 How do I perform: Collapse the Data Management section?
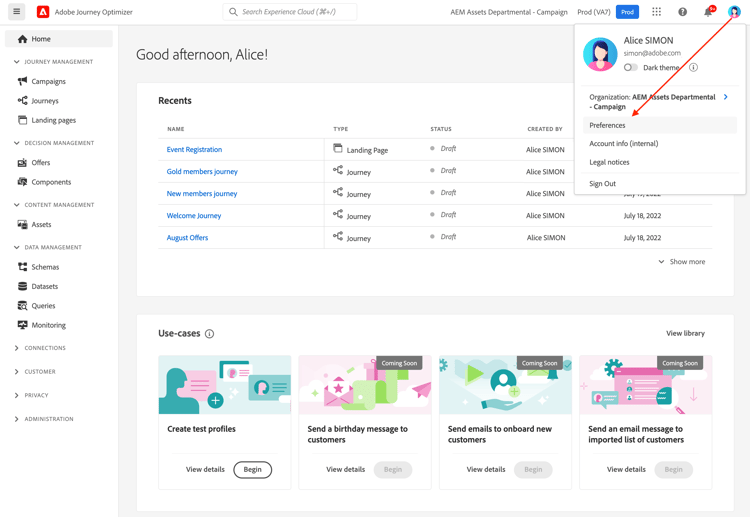17,247
